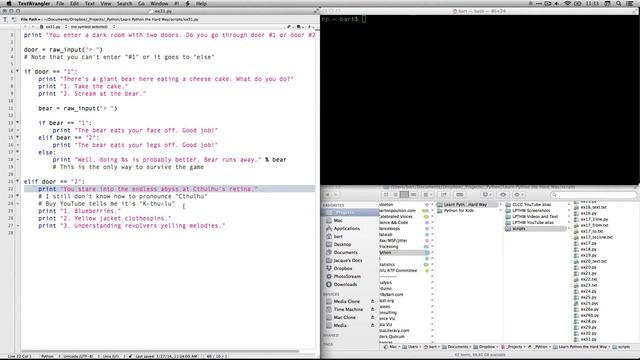Image resolution: width=640 pixels, height=360 pixels.
Task: Collapse the 'else:' fold triangle on line 17
Action: coord(17,152)
